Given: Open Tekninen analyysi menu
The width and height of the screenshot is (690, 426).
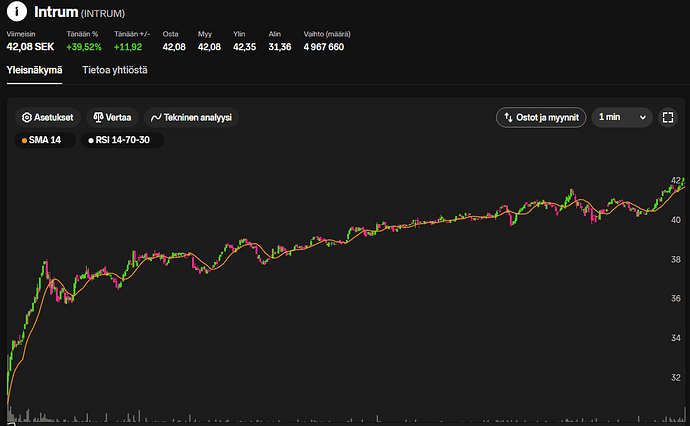Looking at the screenshot, I should 191,118.
